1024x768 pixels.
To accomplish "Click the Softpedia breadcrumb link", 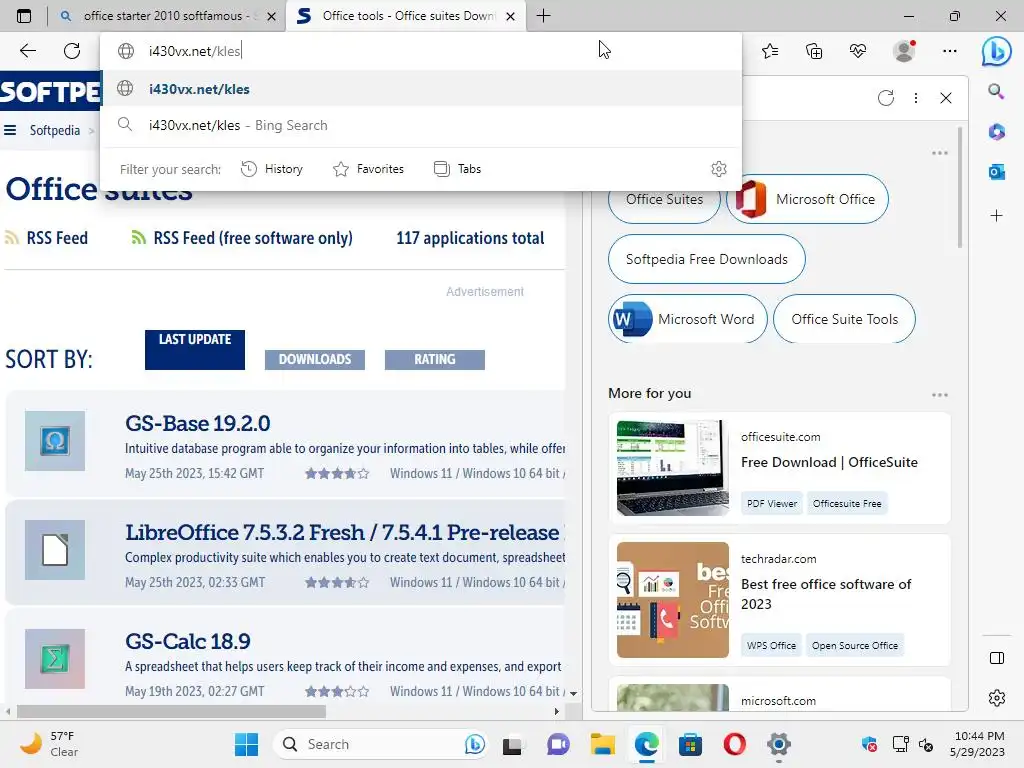I will [55, 131].
